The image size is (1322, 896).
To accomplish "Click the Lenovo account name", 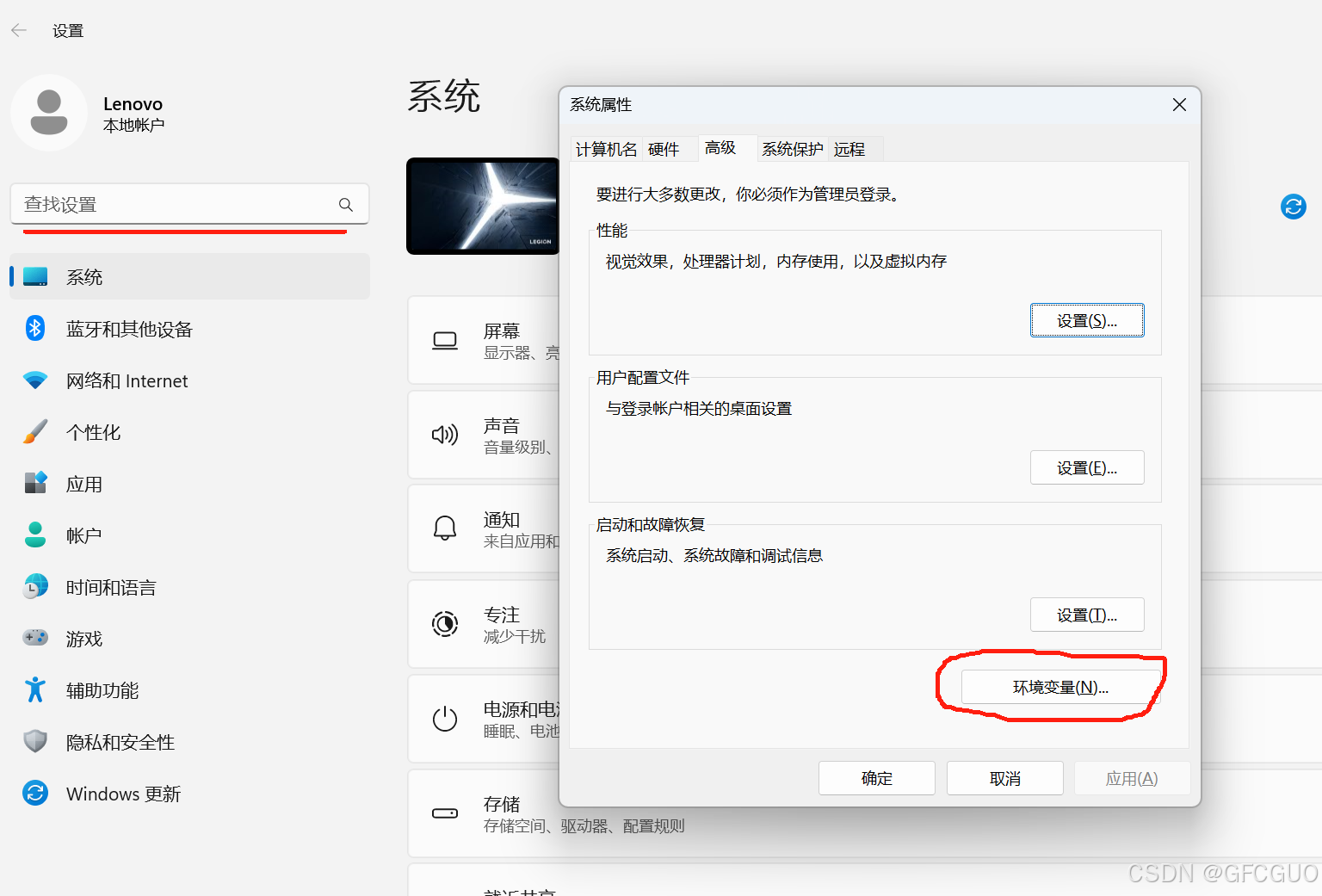I will 133,104.
